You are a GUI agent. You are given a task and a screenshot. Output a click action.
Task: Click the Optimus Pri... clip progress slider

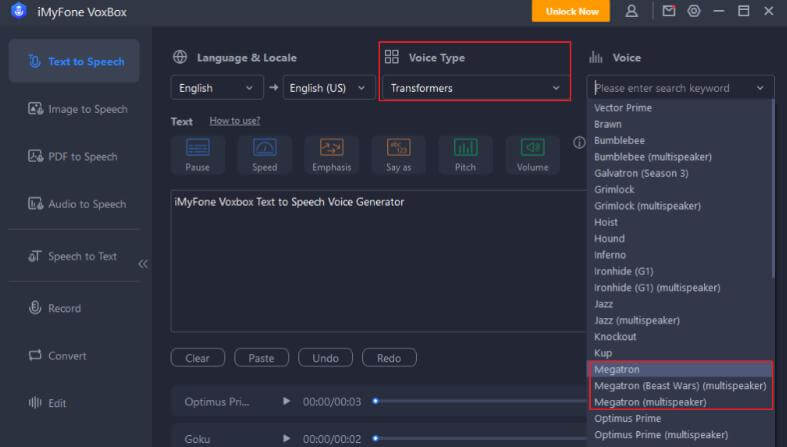(x=479, y=401)
